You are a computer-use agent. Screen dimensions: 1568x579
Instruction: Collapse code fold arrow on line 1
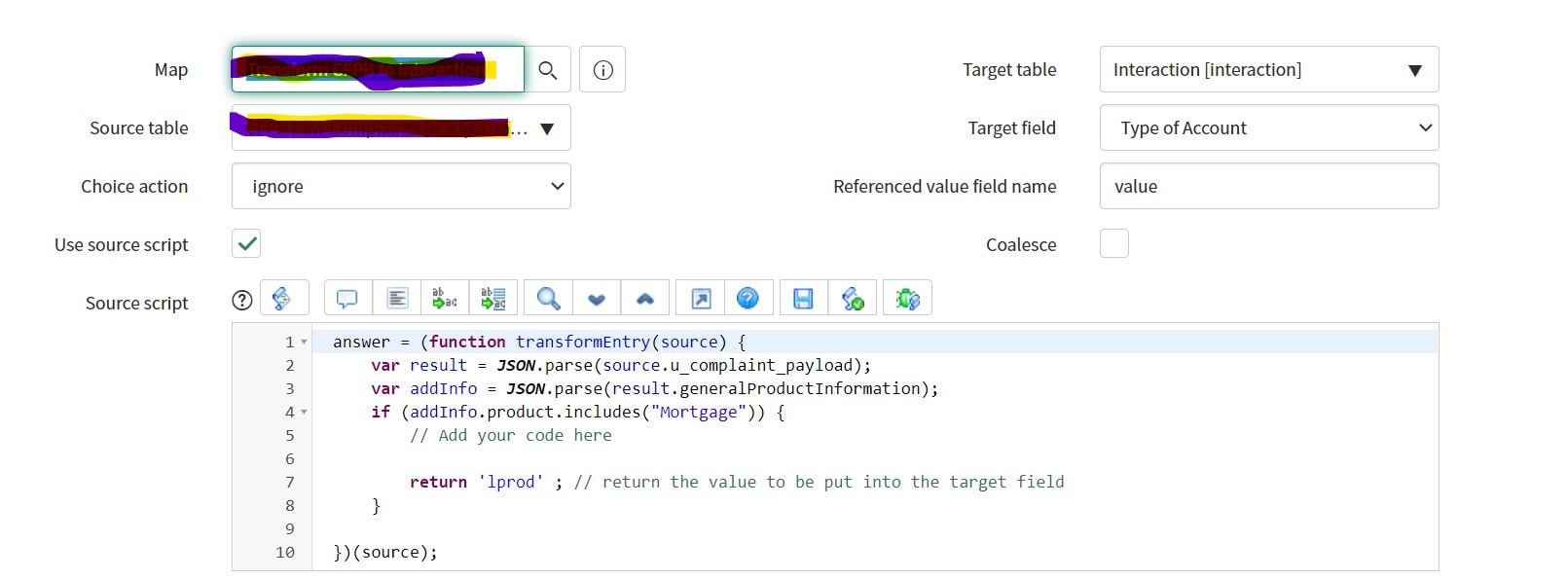304,343
